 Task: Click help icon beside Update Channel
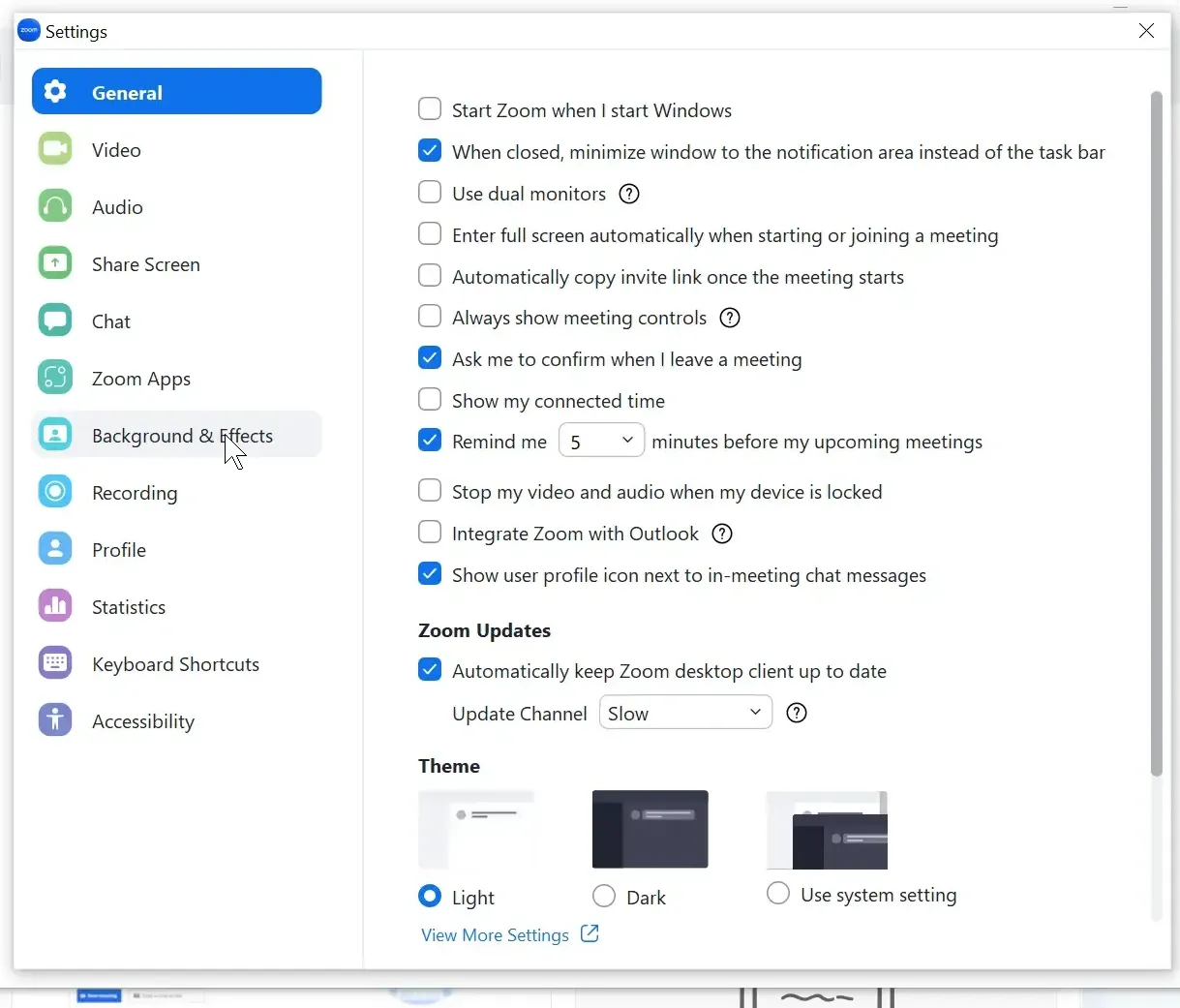point(797,713)
